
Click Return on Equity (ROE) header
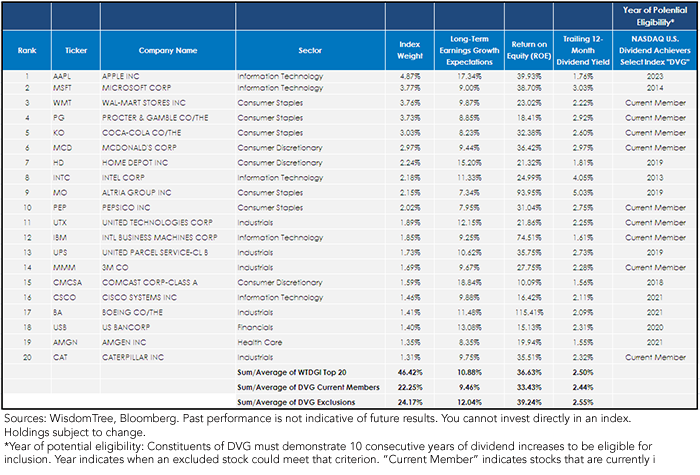click(x=529, y=50)
